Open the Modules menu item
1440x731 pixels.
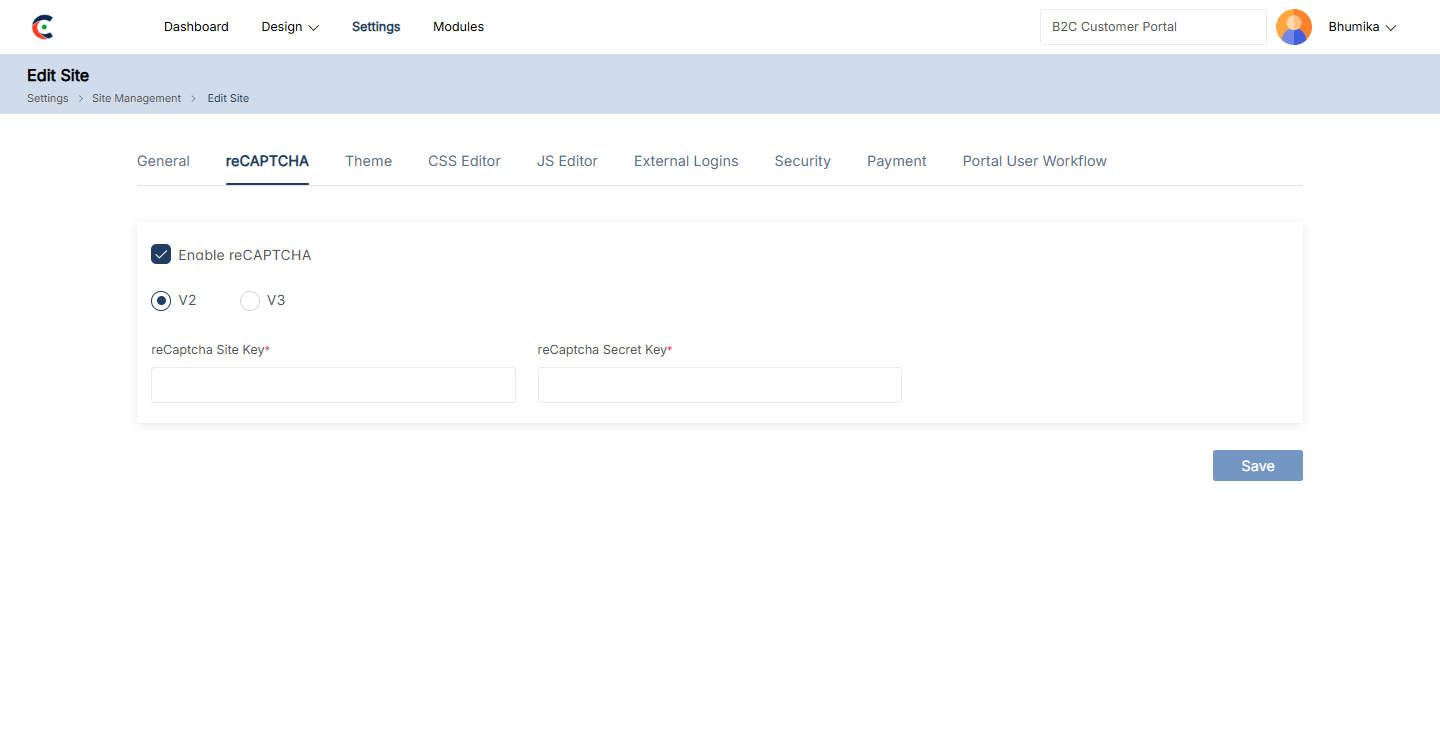click(x=458, y=27)
